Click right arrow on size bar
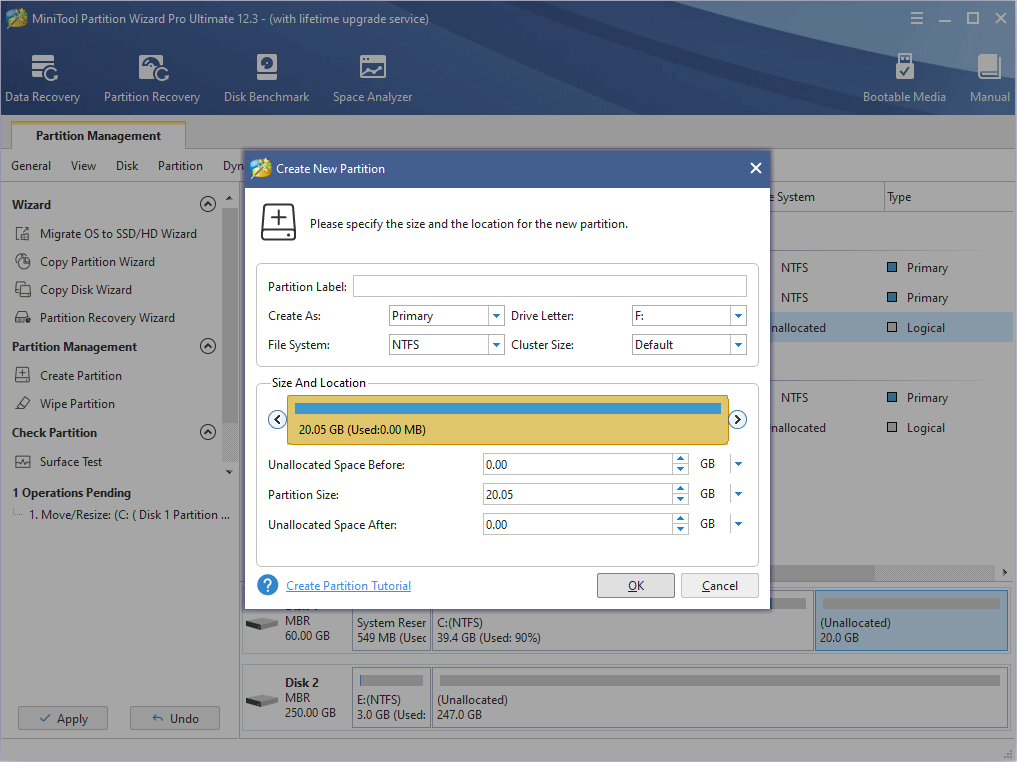The width and height of the screenshot is (1017, 762). pyautogui.click(x=737, y=420)
